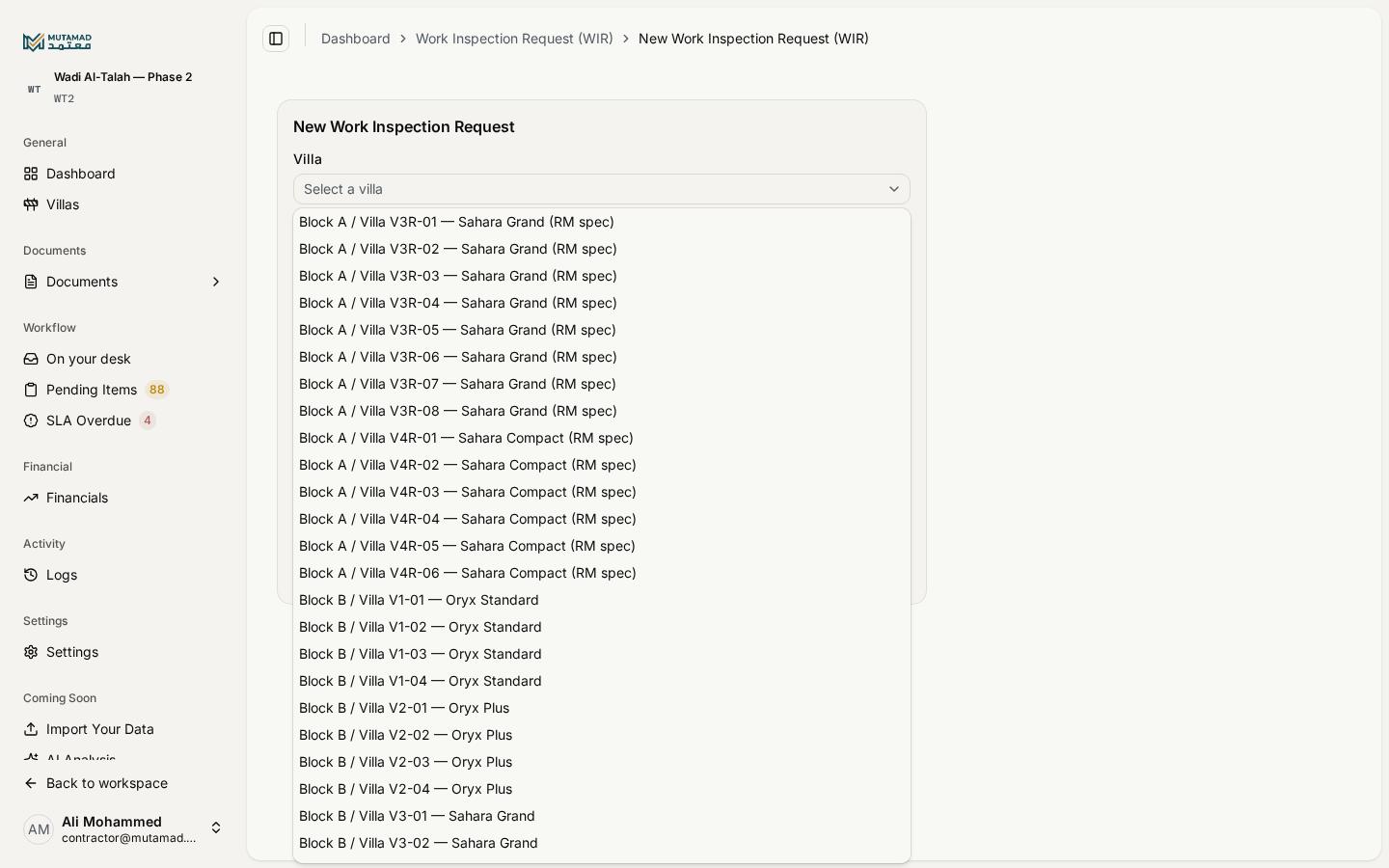Viewport: 1389px width, 868px height.
Task: Select Block A / Villa V3R-05 option
Action: (x=602, y=330)
